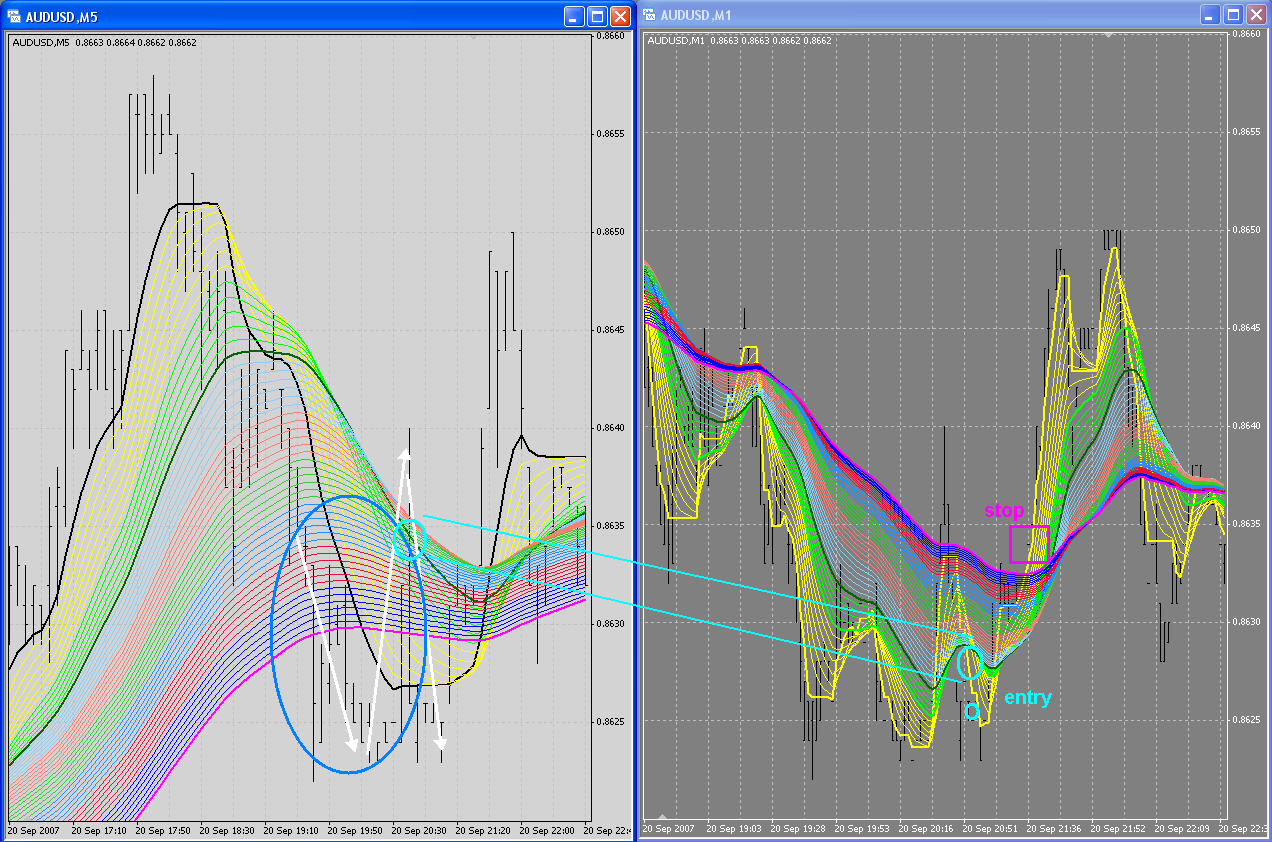Screen dimensions: 1272x842
Task: Click '20 Sep 2007' date label in M5 window
Action: coord(35,831)
